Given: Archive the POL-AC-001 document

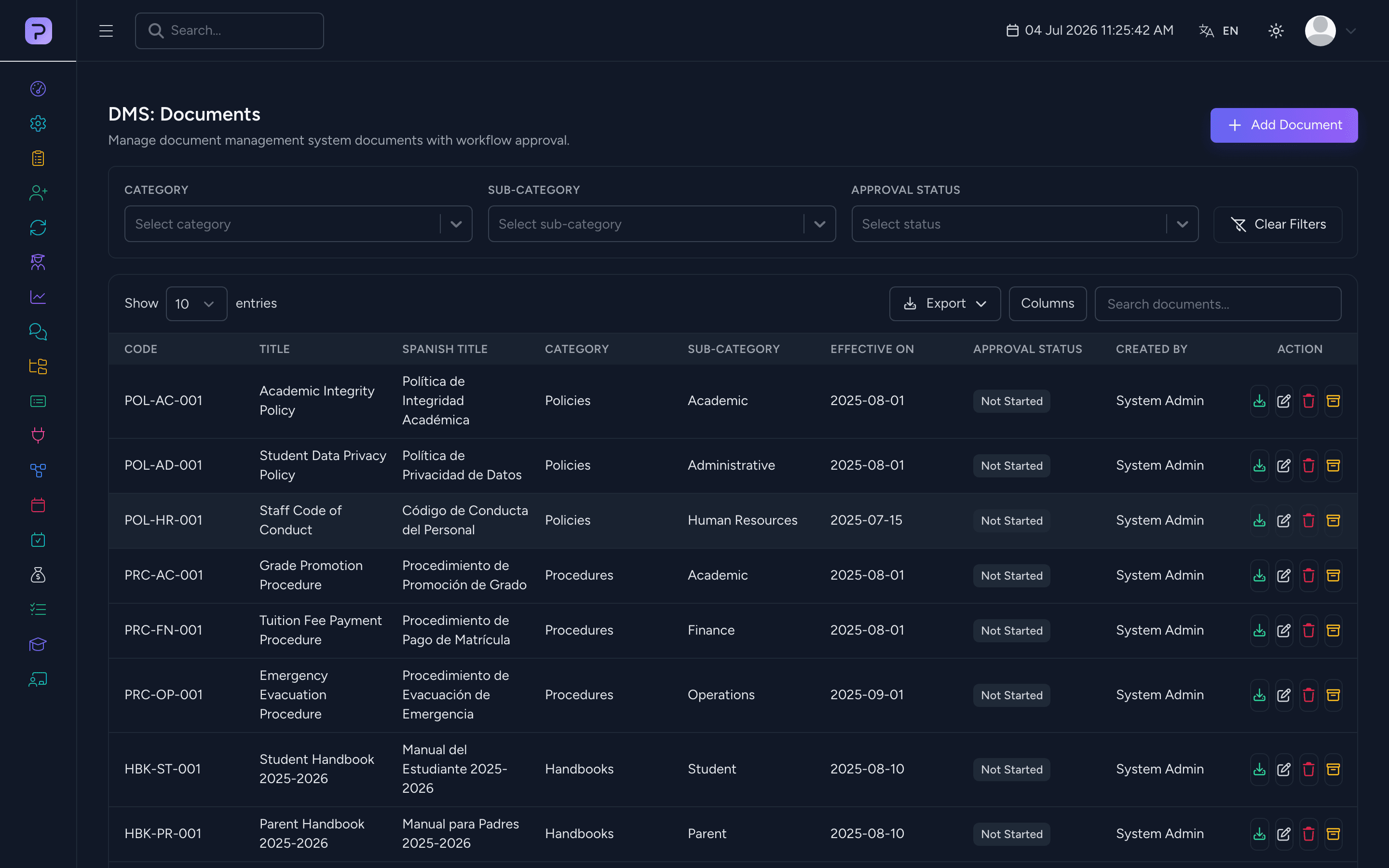Looking at the screenshot, I should (1334, 401).
